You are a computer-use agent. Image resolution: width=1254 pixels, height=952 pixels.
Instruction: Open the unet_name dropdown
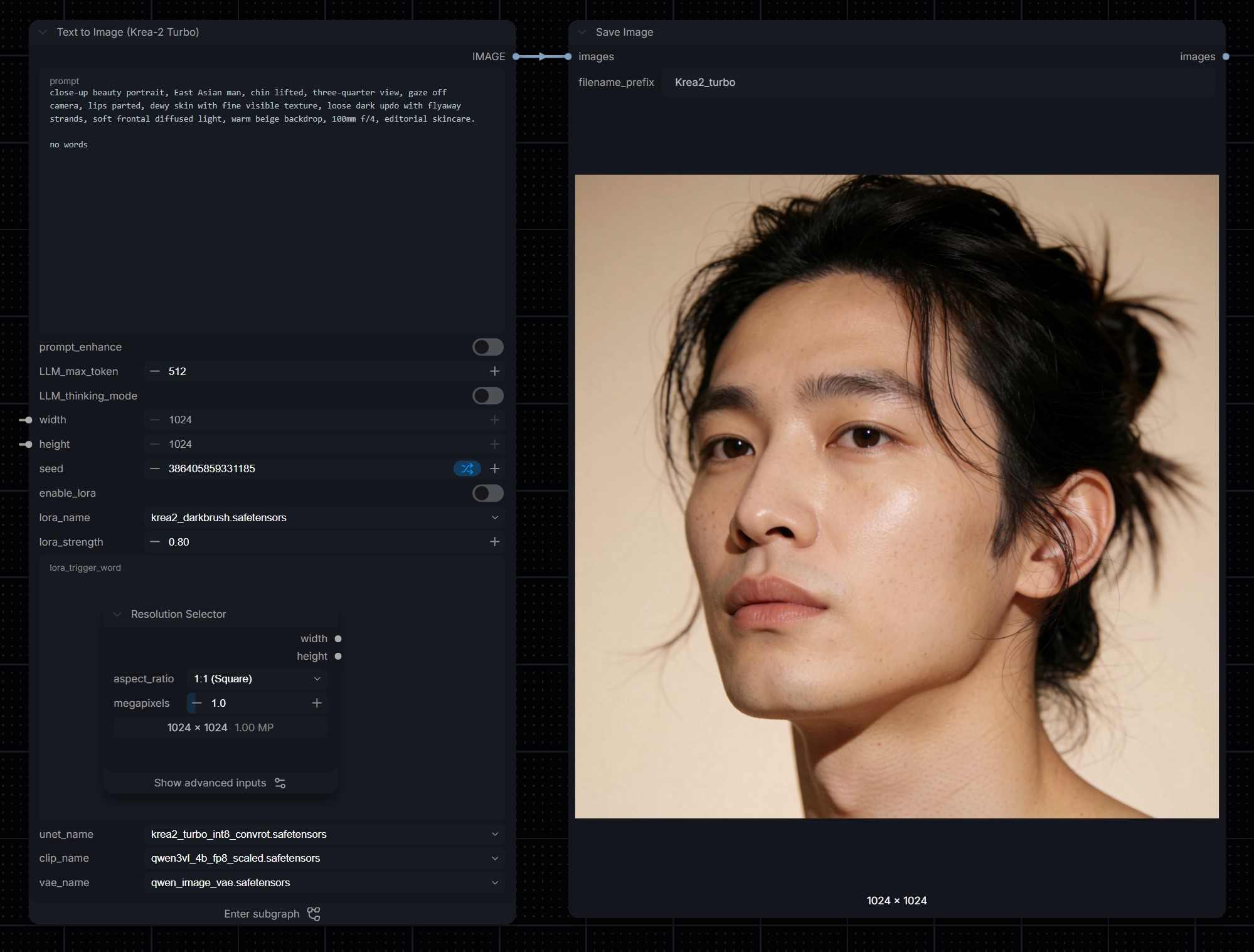coord(324,834)
